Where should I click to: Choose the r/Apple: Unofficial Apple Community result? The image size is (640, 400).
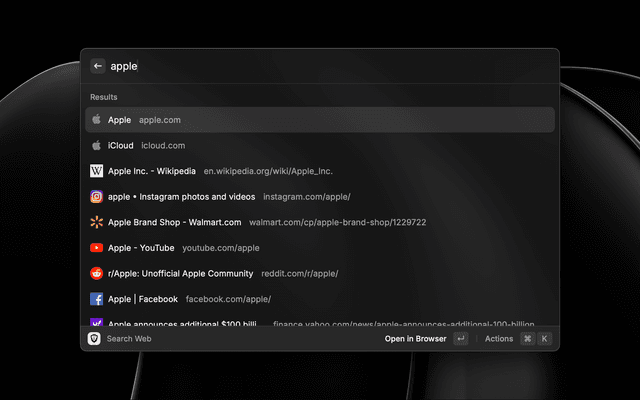(320, 273)
